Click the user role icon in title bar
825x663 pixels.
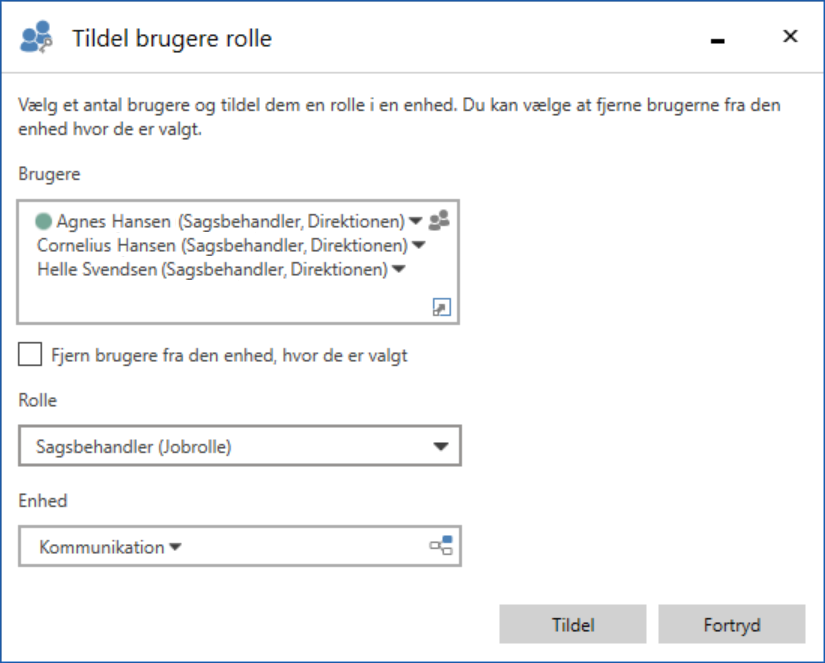[36, 38]
